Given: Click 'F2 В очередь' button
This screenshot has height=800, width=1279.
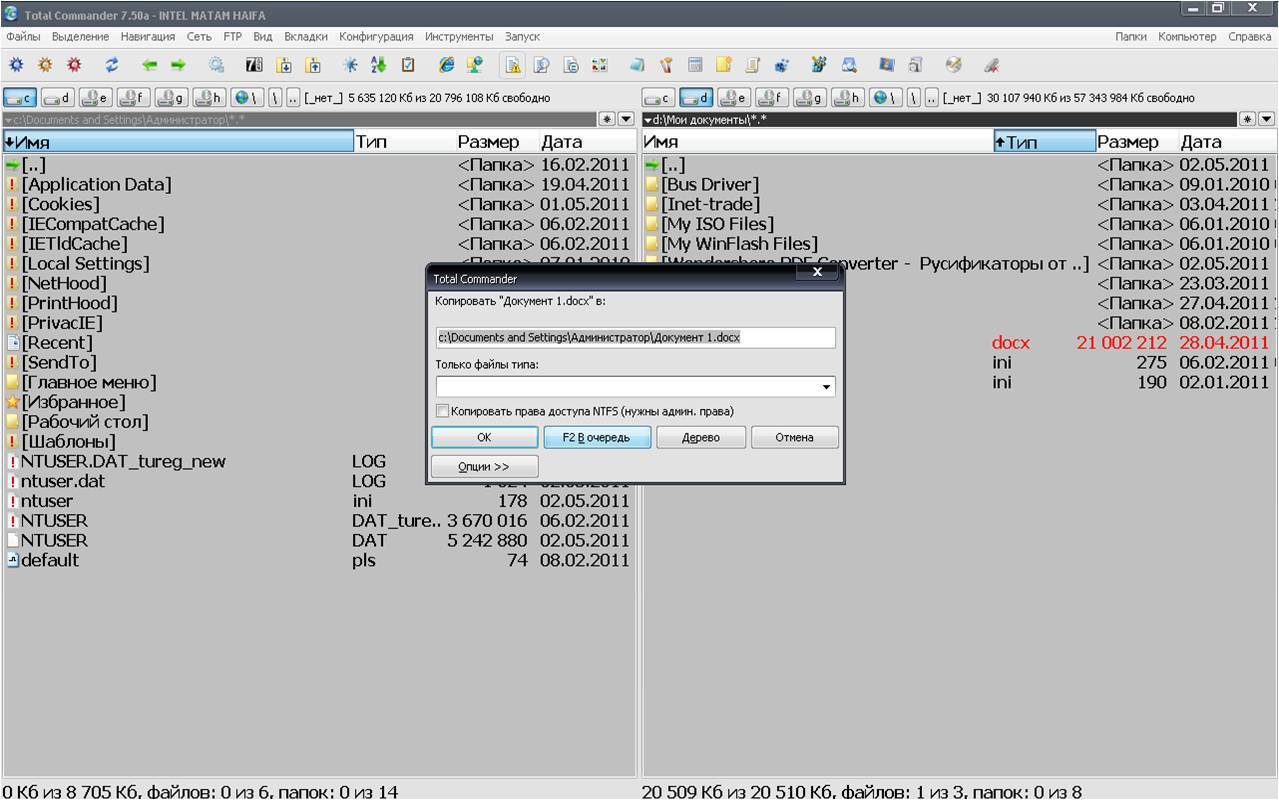Looking at the screenshot, I should tap(597, 437).
